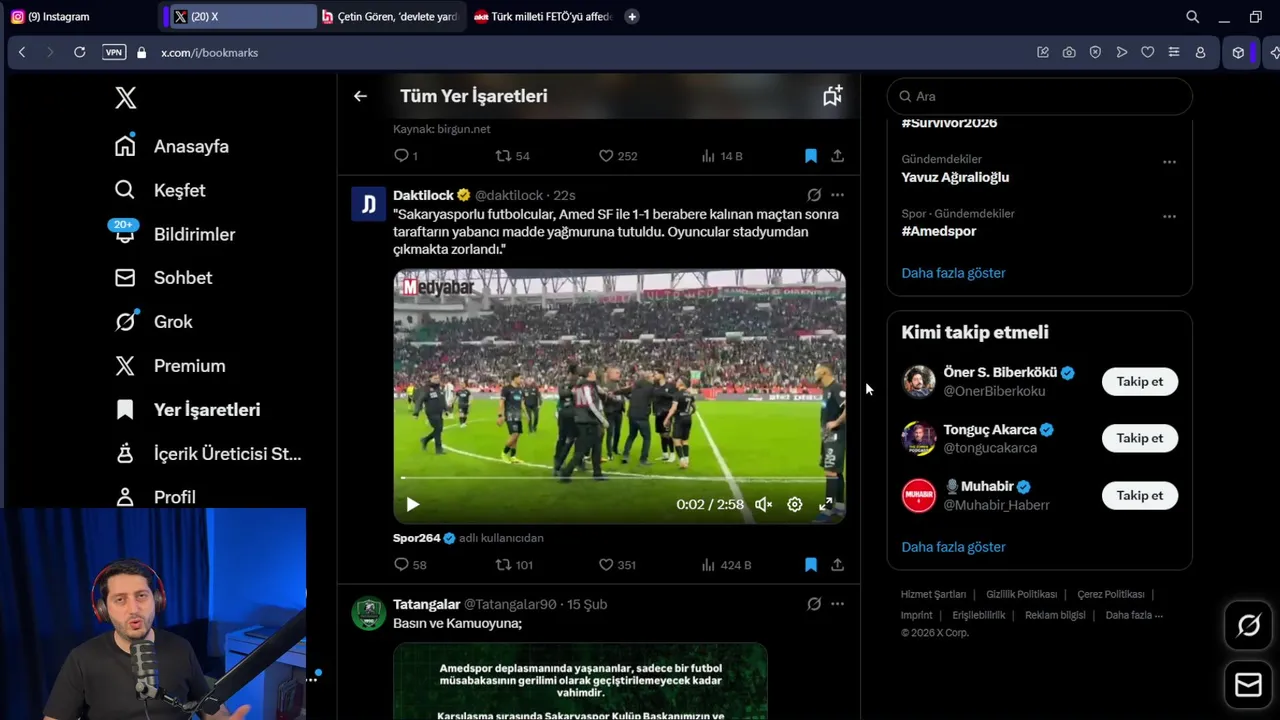This screenshot has width=1280, height=720.
Task: Reply to the birgun.net post
Action: [x=405, y=156]
